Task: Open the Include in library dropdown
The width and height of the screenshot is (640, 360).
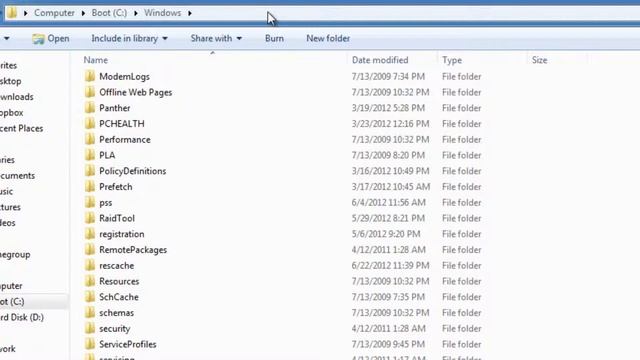Action: pyautogui.click(x=129, y=38)
